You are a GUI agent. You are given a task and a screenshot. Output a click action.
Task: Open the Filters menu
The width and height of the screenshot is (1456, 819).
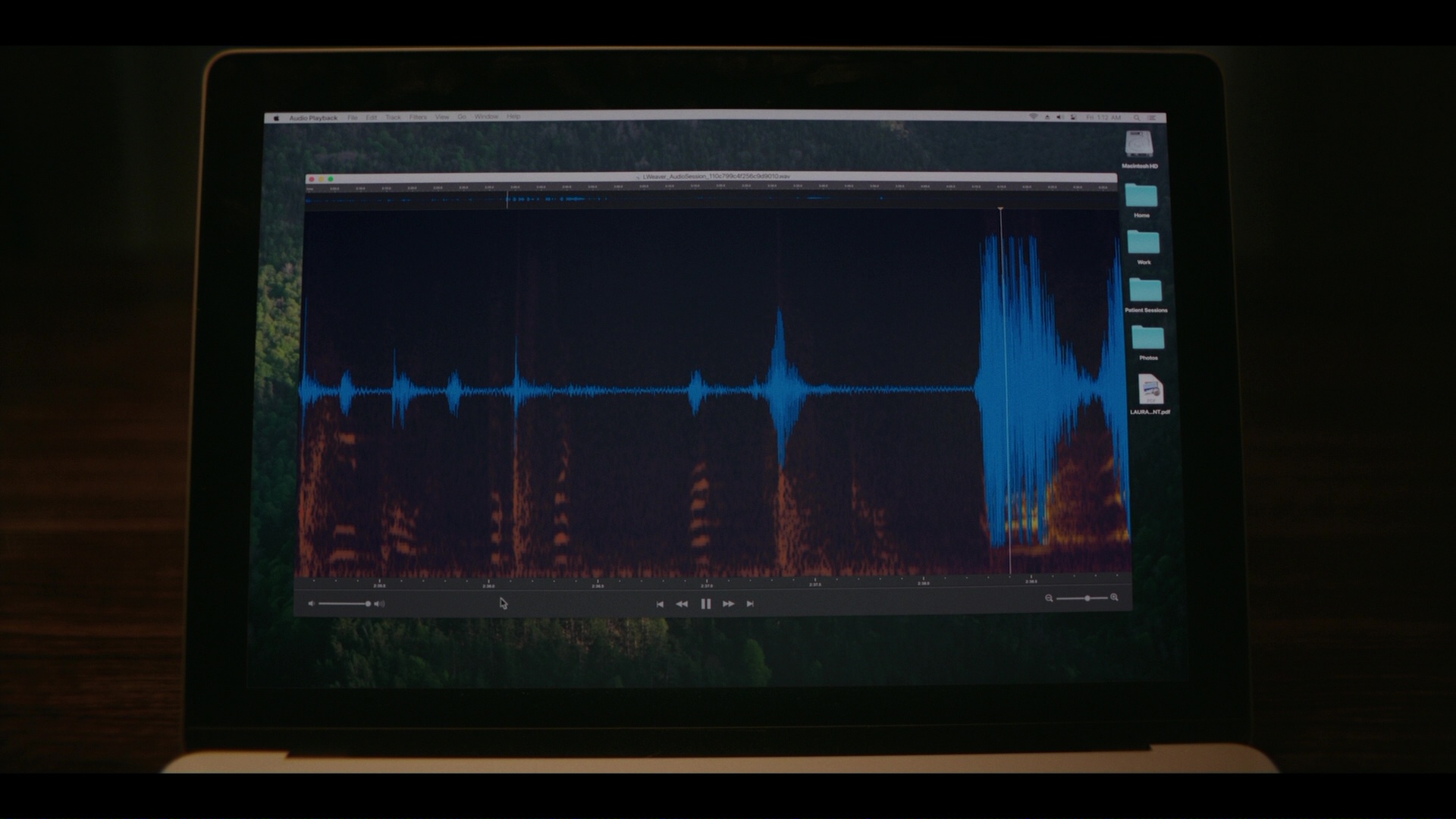point(418,118)
